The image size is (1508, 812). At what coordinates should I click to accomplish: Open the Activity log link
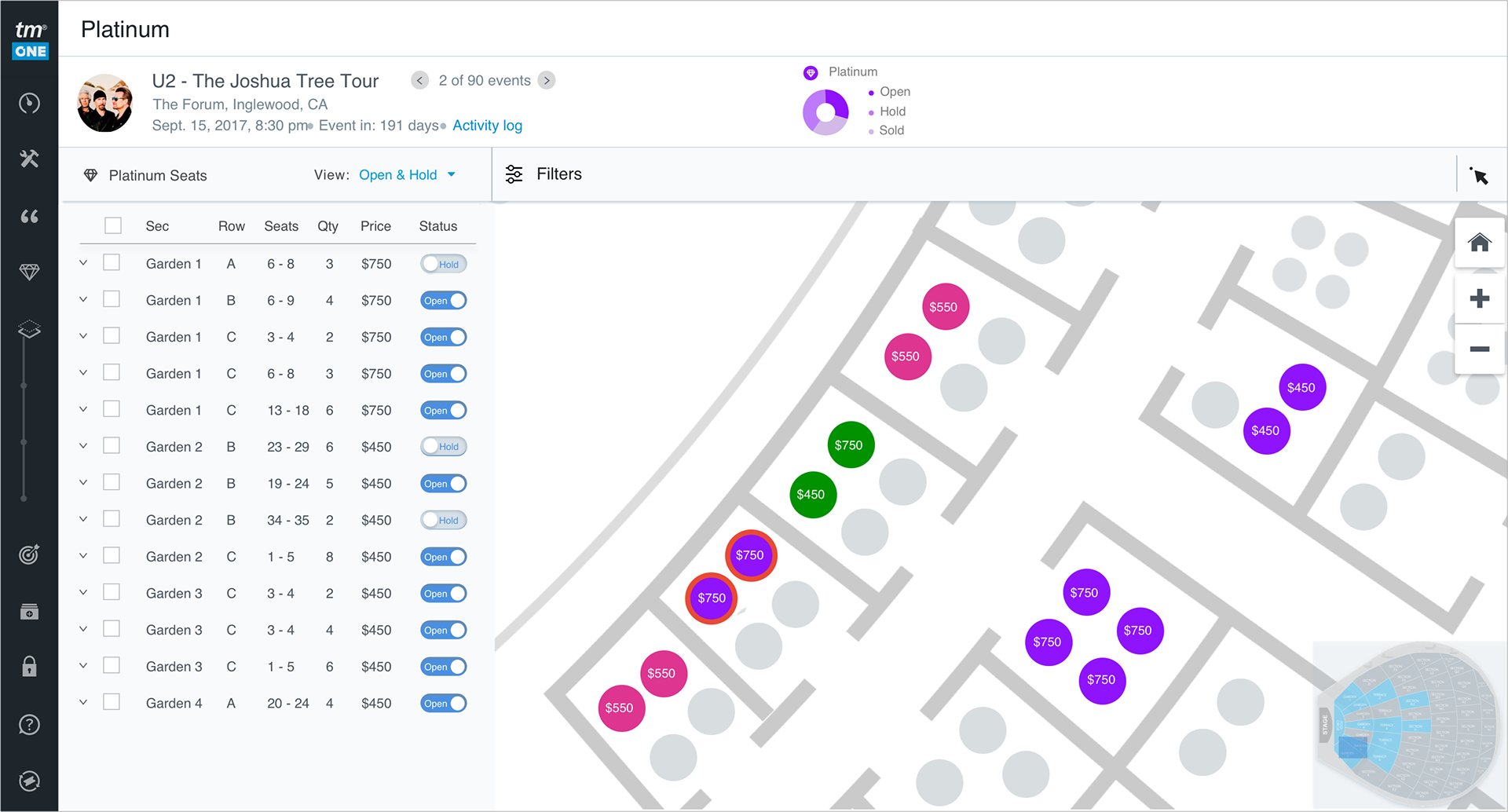(x=488, y=126)
